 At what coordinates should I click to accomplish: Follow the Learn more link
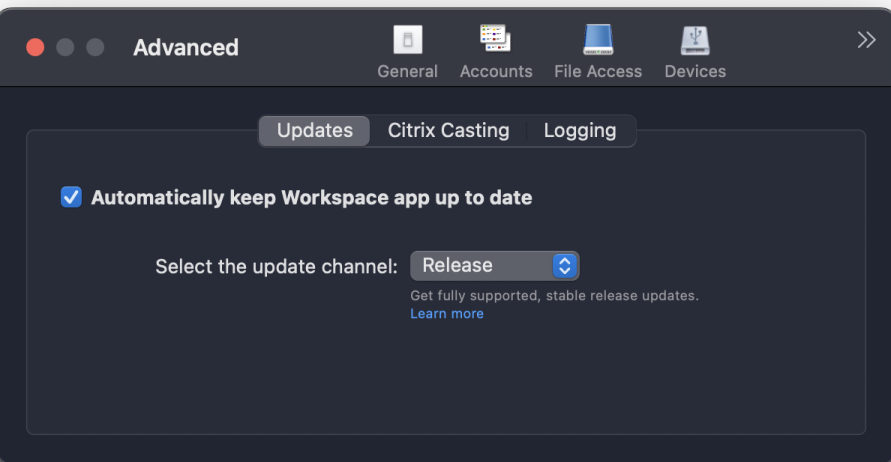point(447,314)
